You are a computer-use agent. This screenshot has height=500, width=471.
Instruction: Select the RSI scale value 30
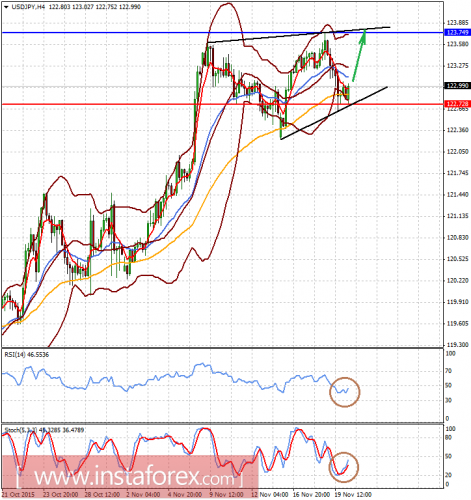click(449, 400)
